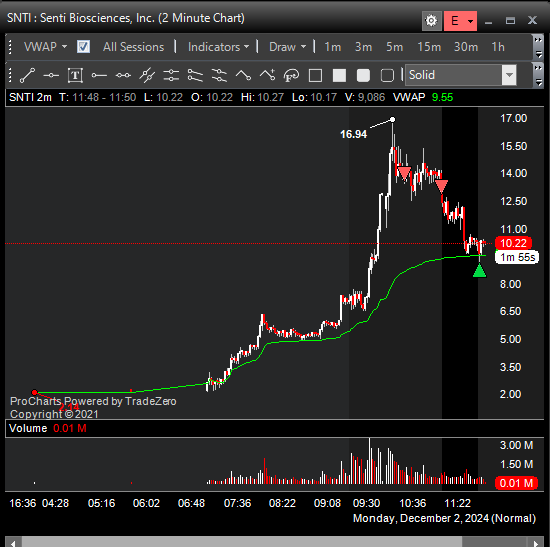Click the horizontal scrollbar left arrow
Image resolution: width=550 pixels, height=547 pixels.
point(13,543)
